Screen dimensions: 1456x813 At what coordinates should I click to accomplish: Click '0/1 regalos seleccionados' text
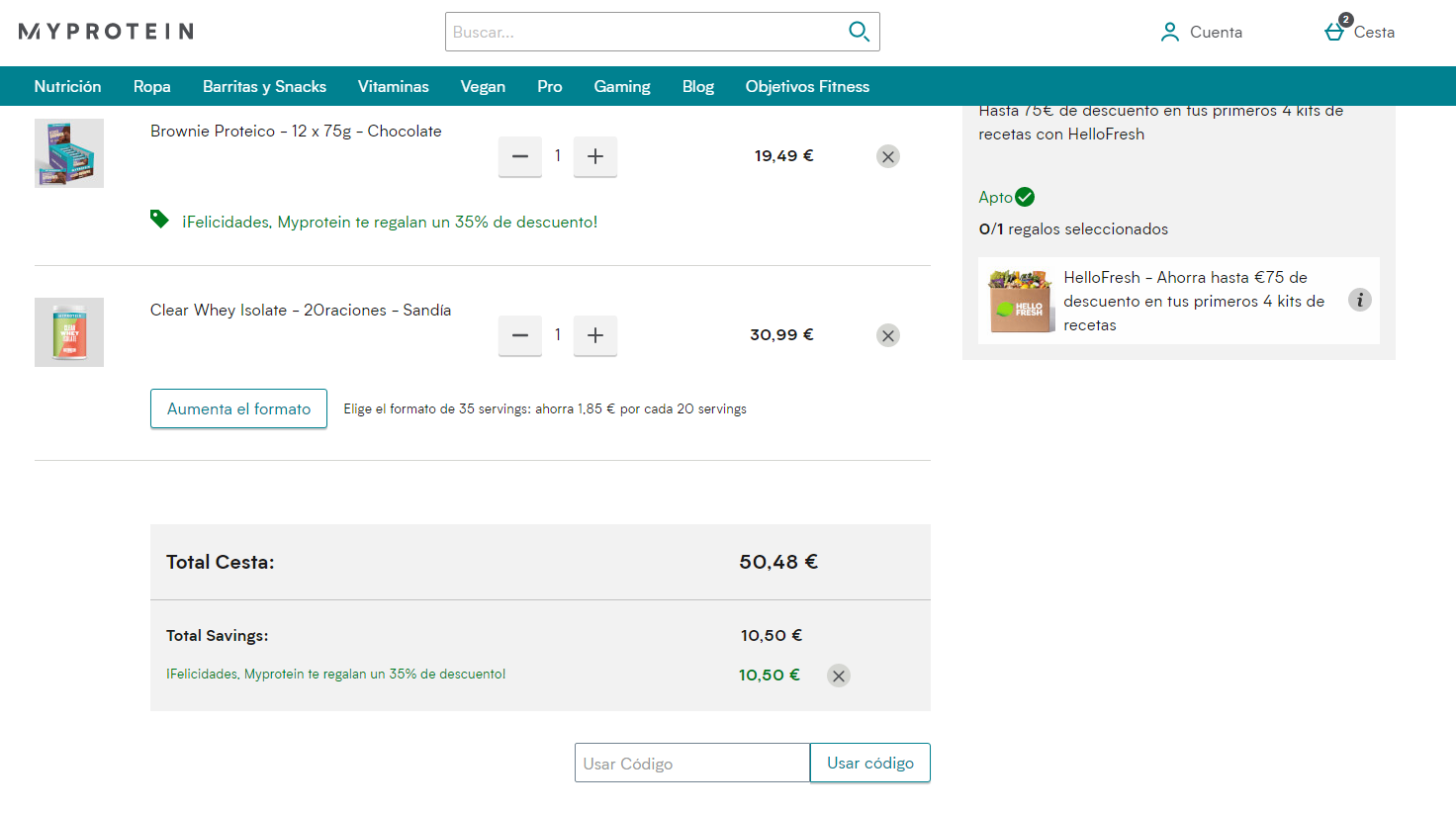1073,228
